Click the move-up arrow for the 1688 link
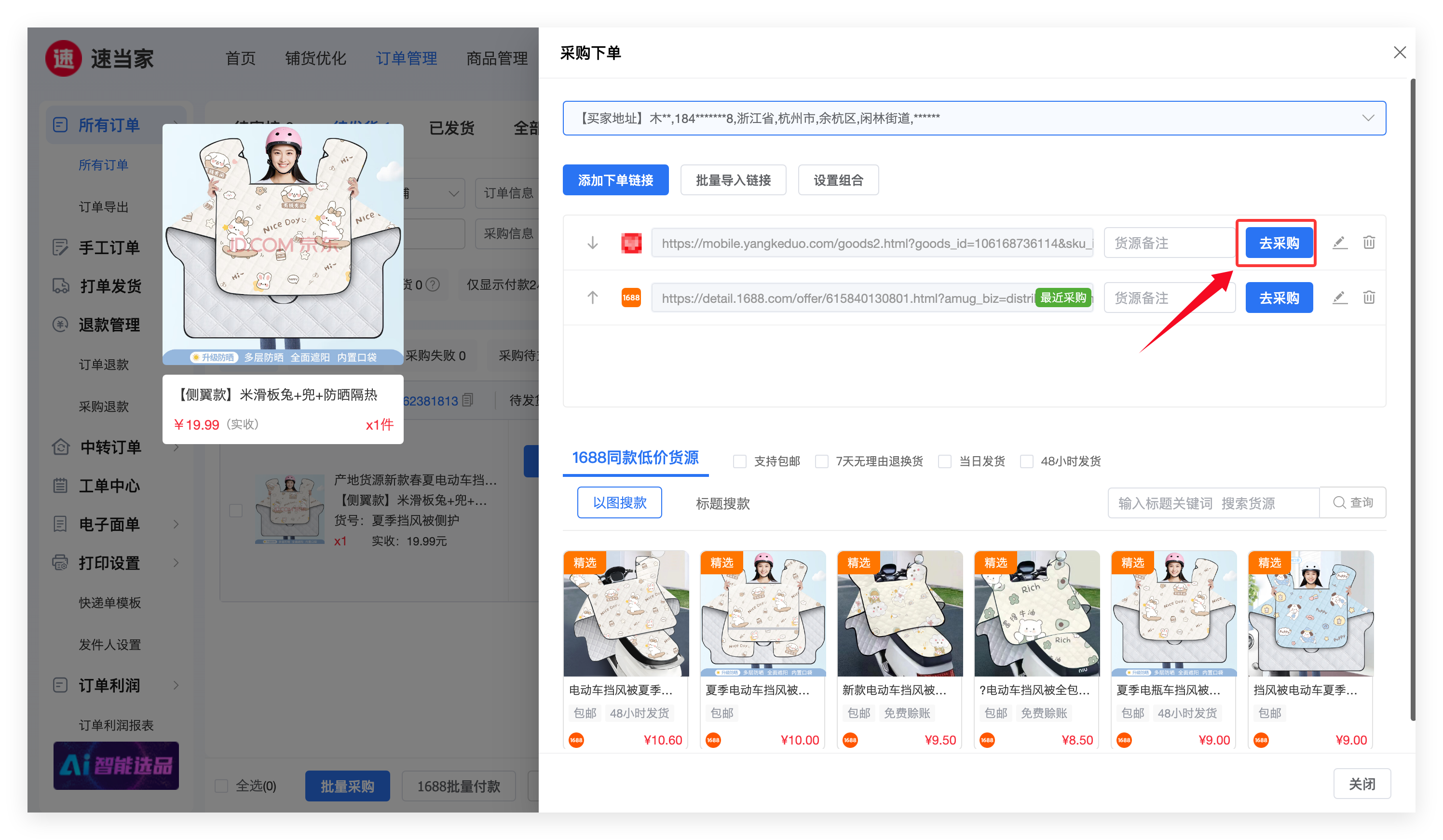Screen dimensions: 1443x840 tap(592, 298)
